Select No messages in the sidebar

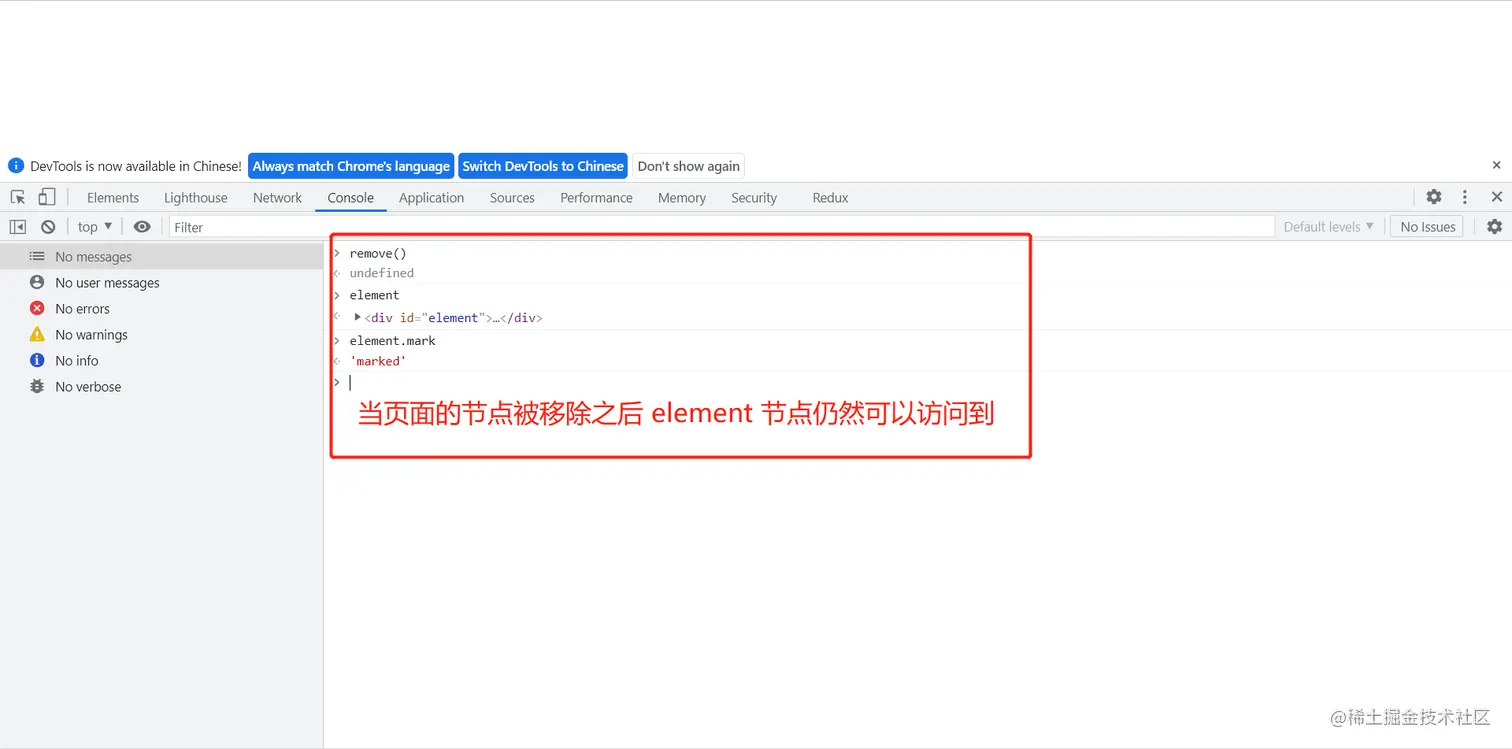(162, 257)
